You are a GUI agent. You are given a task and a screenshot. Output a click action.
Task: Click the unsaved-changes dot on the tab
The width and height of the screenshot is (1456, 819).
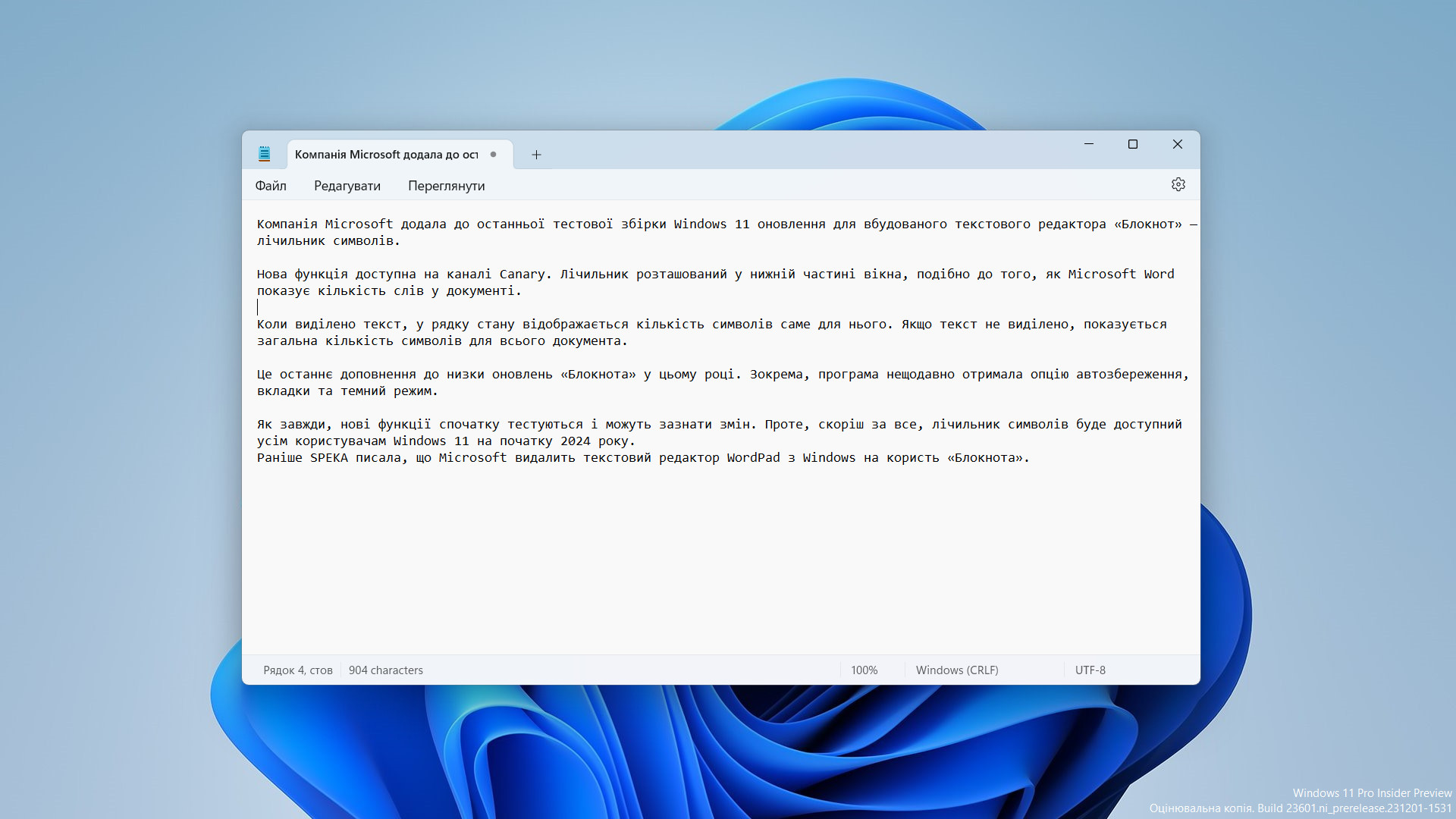pos(493,154)
